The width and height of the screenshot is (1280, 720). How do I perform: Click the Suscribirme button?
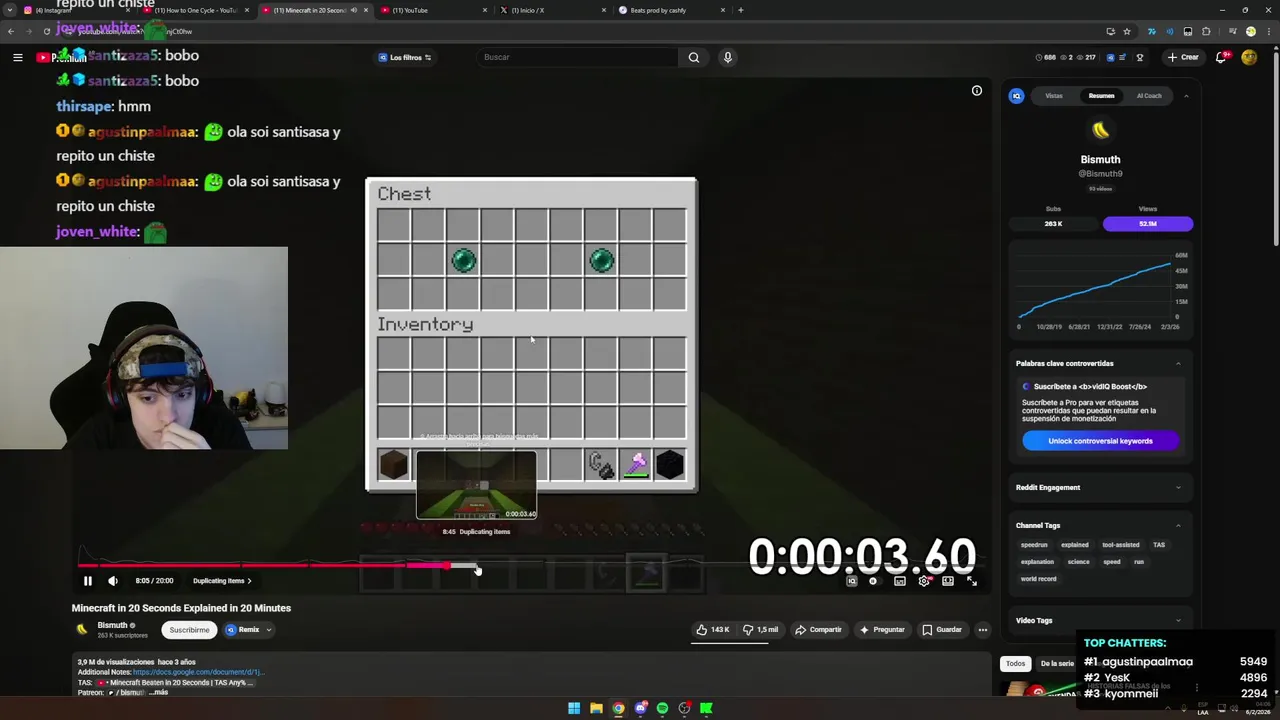point(189,630)
